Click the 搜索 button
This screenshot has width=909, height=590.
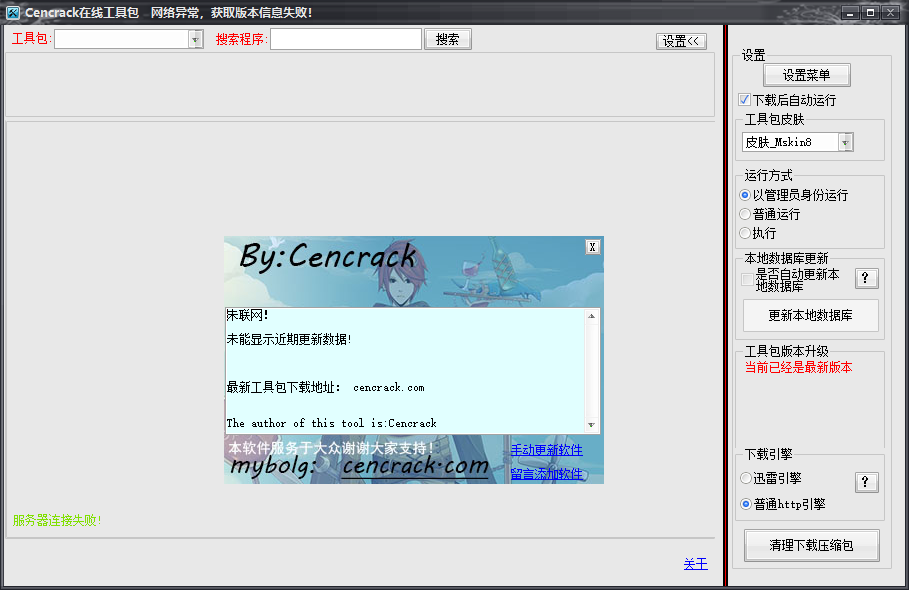tap(447, 39)
